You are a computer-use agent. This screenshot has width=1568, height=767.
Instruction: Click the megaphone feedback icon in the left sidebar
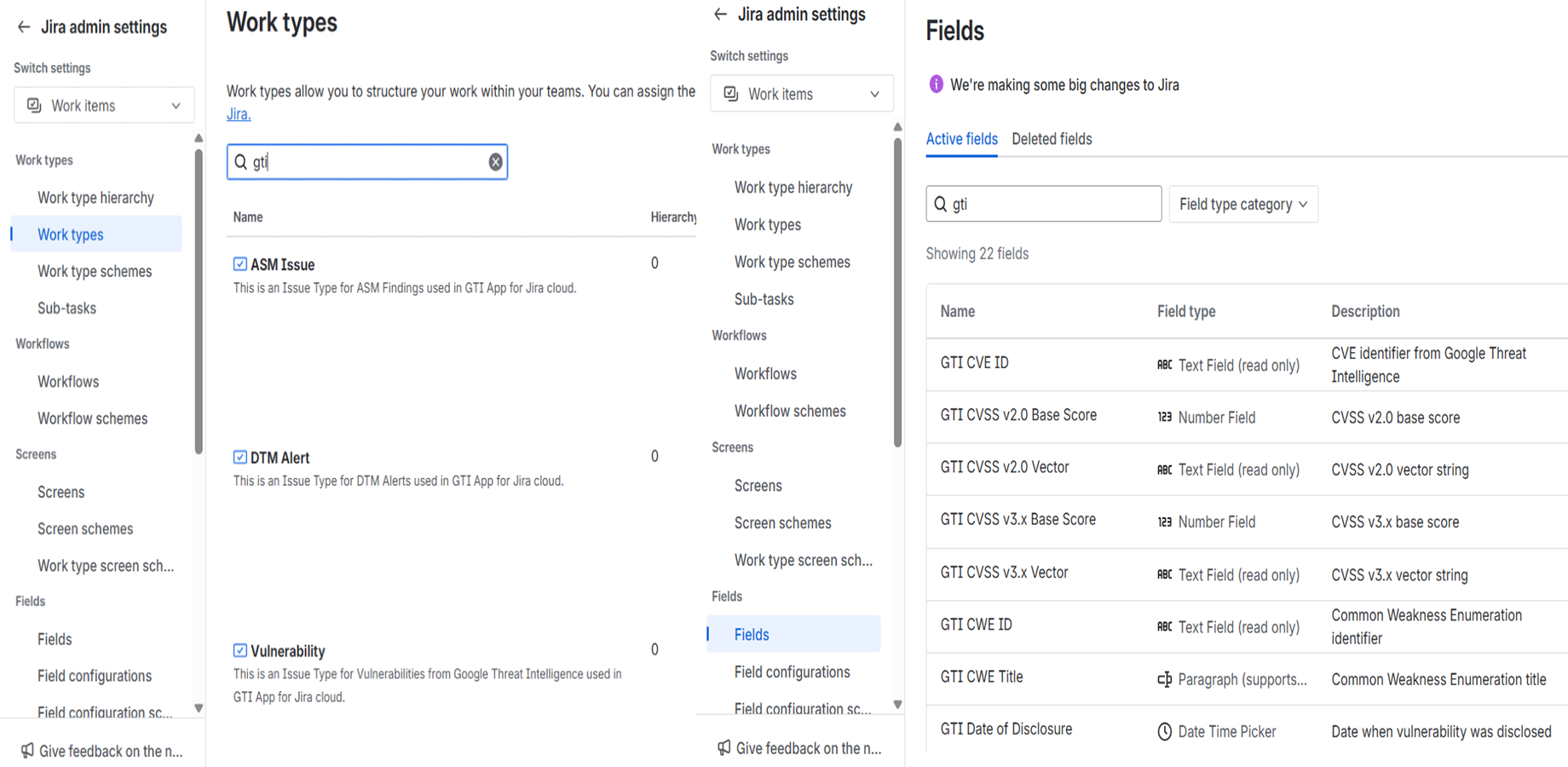pos(26,750)
